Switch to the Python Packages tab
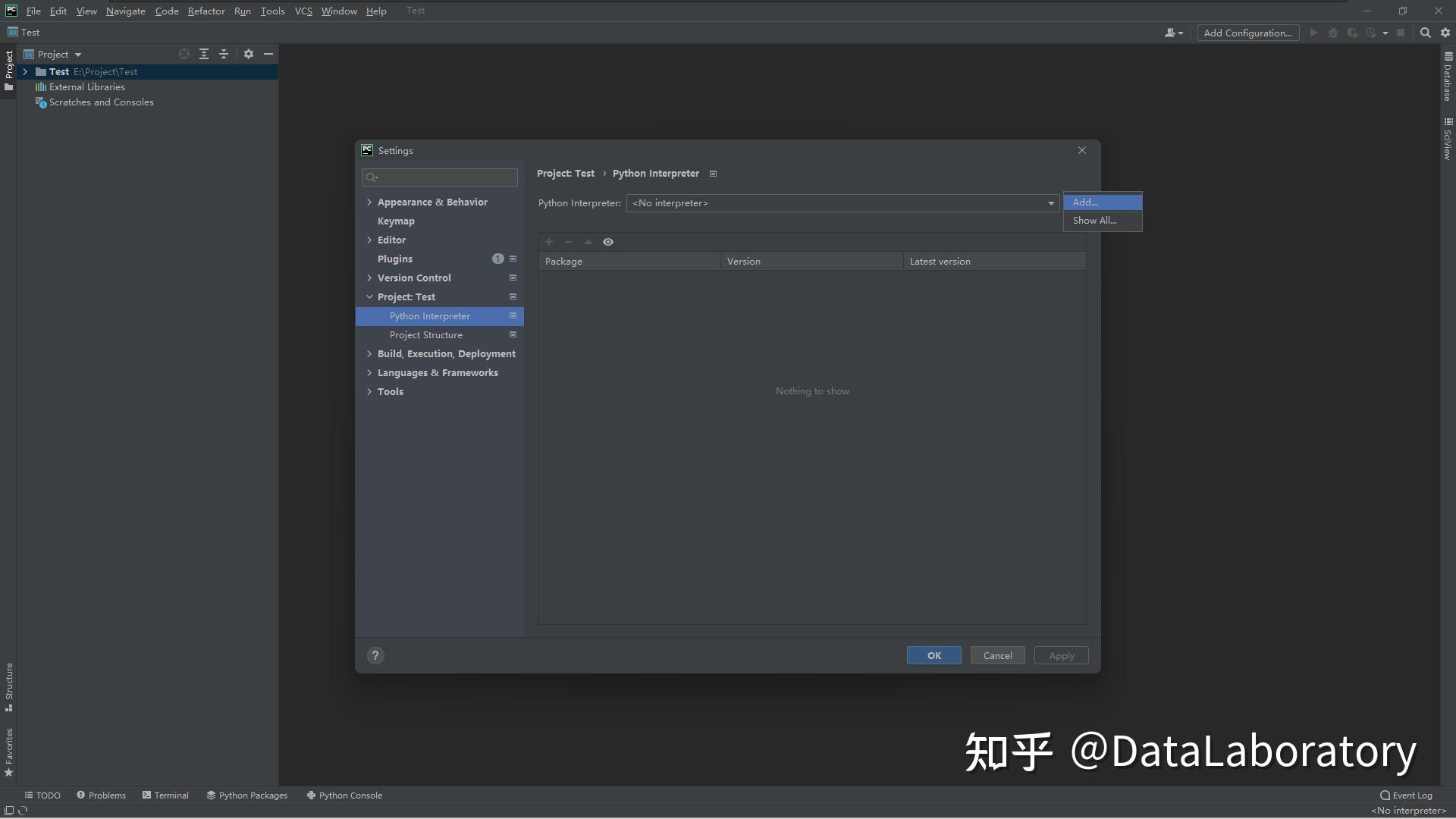 tap(246, 795)
